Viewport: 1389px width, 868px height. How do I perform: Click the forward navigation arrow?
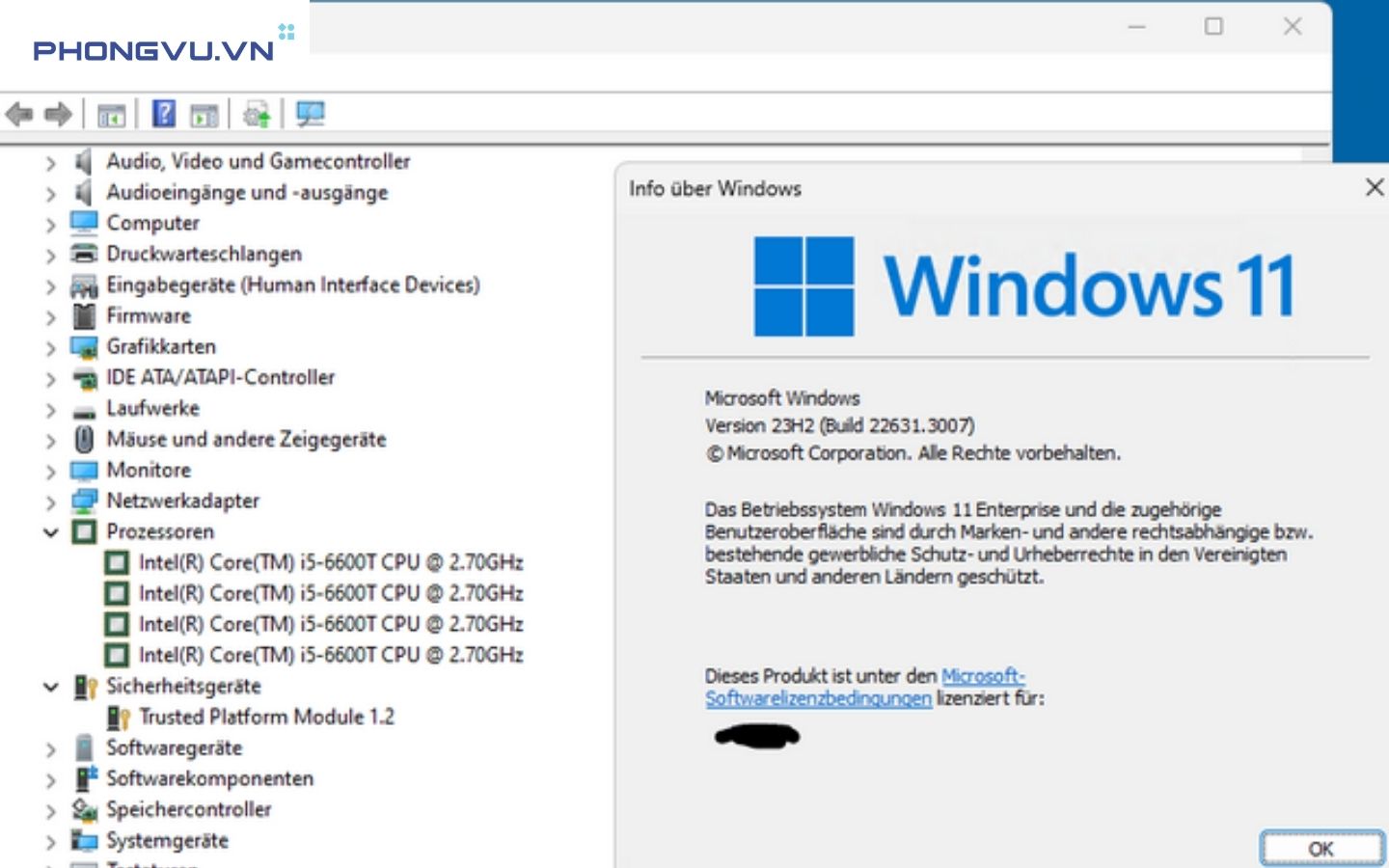58,114
